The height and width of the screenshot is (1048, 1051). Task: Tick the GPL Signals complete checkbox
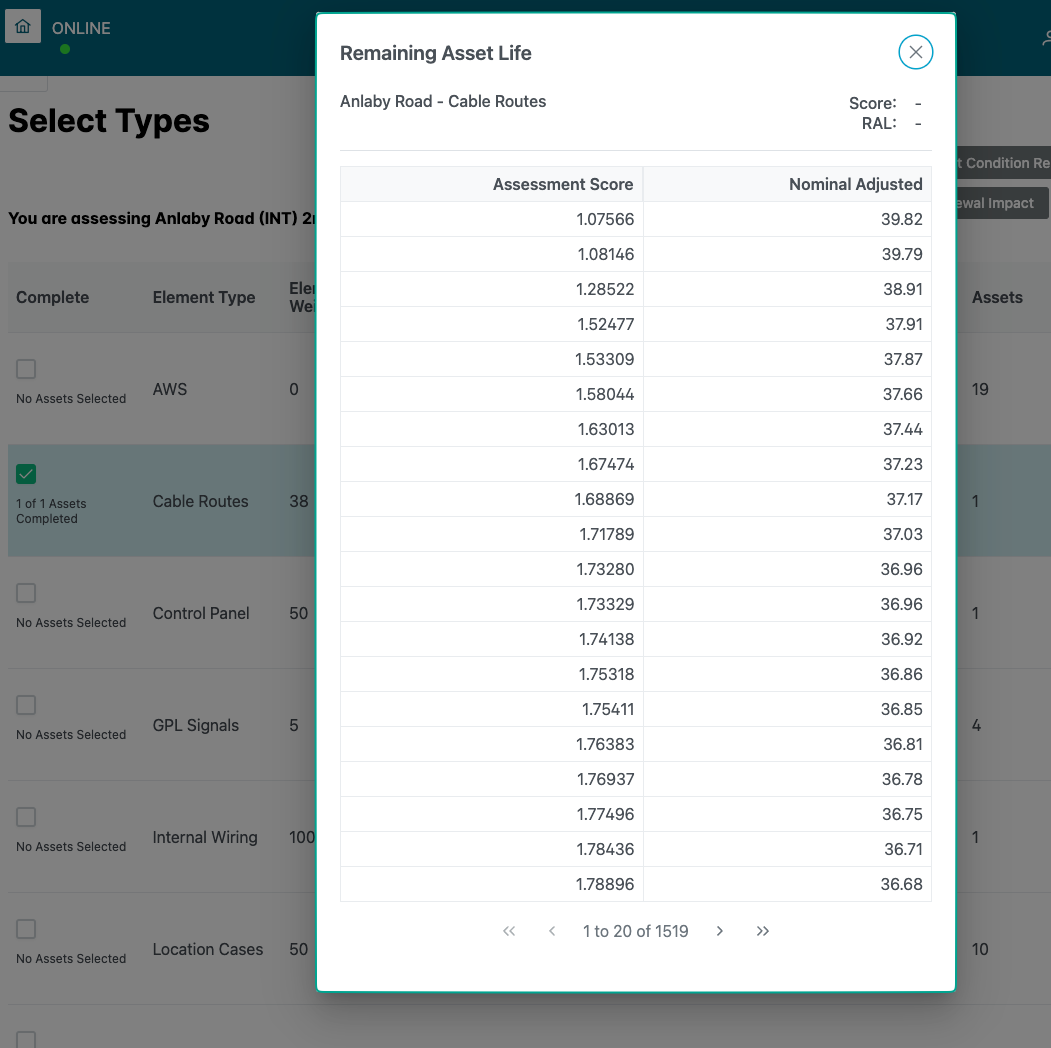(26, 705)
